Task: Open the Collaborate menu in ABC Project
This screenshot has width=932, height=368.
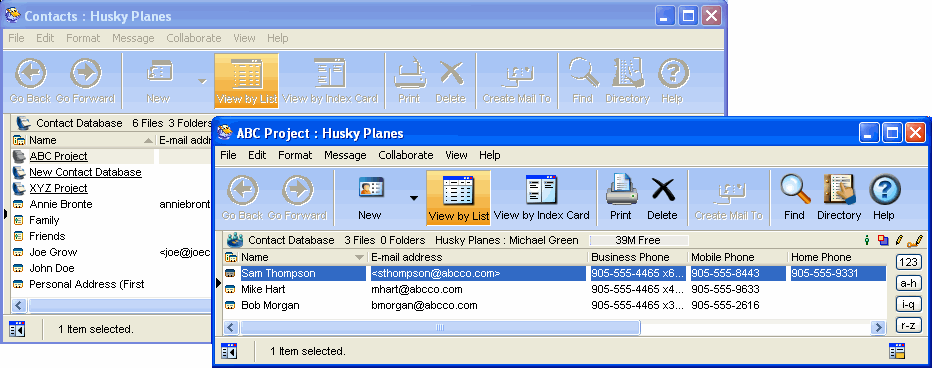Action: pyautogui.click(x=406, y=155)
